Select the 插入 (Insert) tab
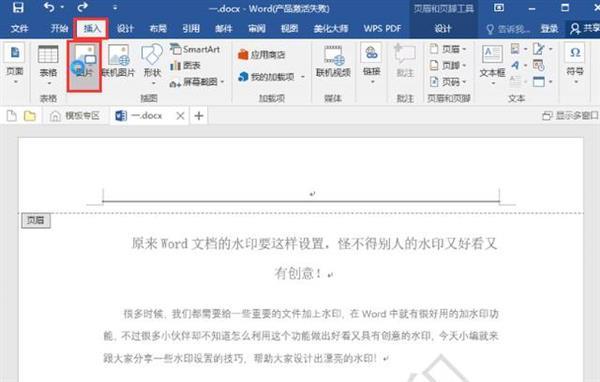Viewport: 600px width, 382px height. pos(92,28)
